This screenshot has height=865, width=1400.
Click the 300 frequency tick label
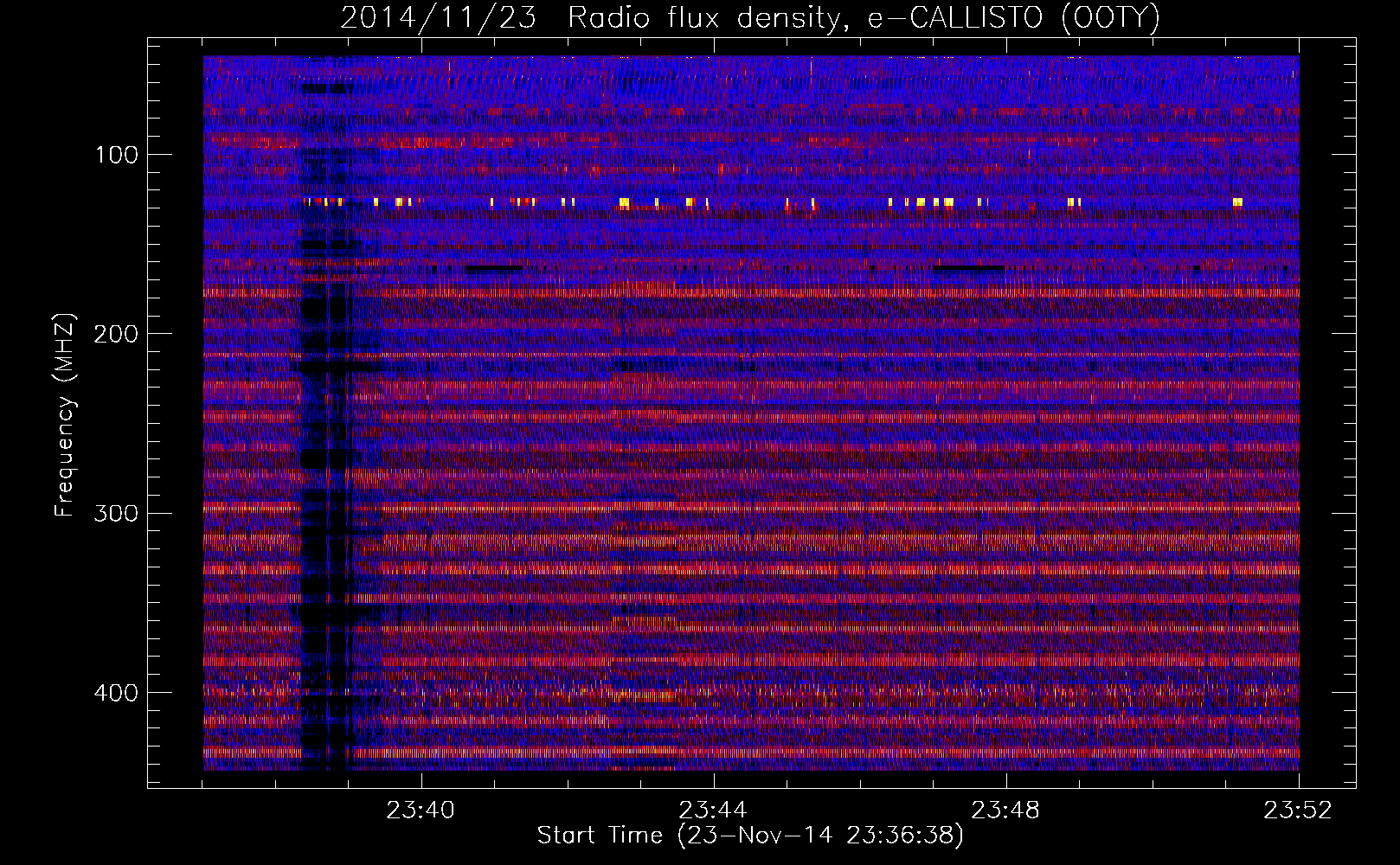pos(117,513)
